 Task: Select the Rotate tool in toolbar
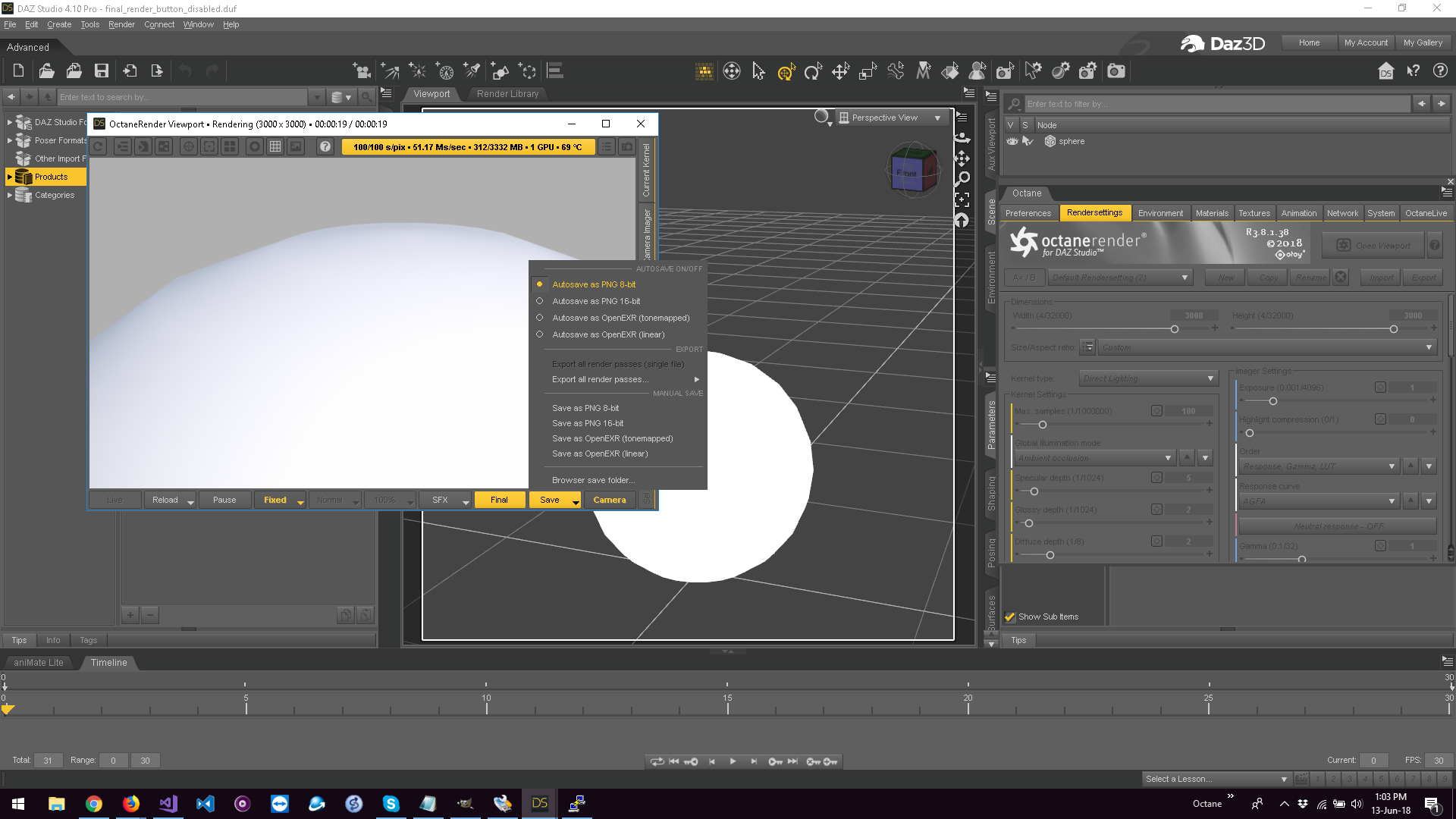[x=813, y=72]
